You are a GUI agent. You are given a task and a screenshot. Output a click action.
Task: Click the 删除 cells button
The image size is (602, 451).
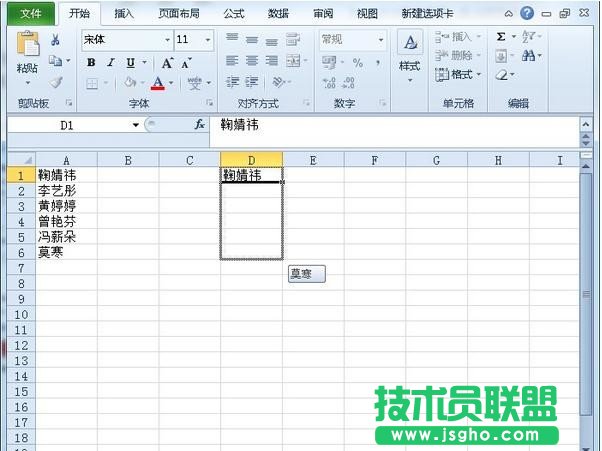pyautogui.click(x=458, y=55)
